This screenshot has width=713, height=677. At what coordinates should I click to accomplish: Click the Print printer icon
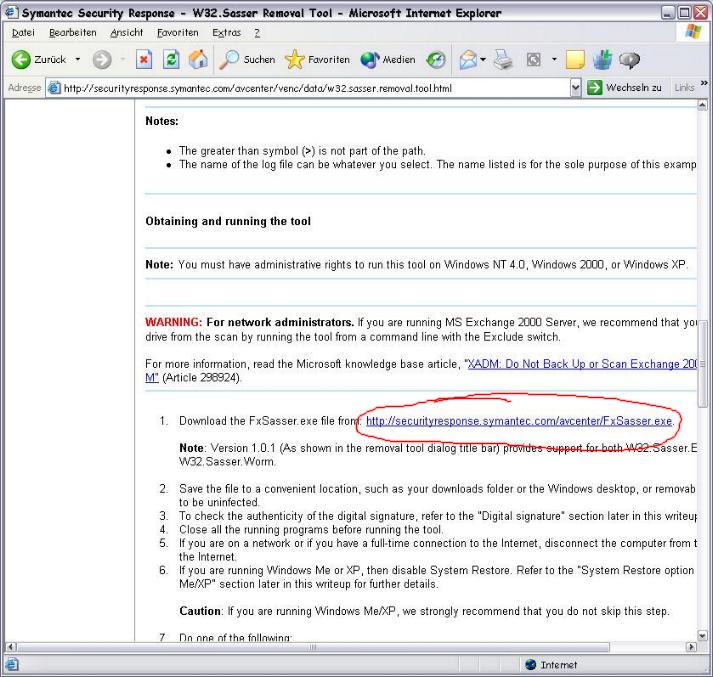pos(505,60)
